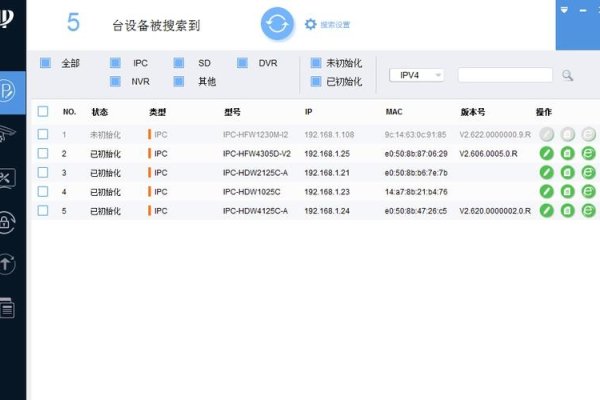Click MAC address e0:50:8b:87:06:29
This screenshot has height=400, width=600.
[416, 153]
